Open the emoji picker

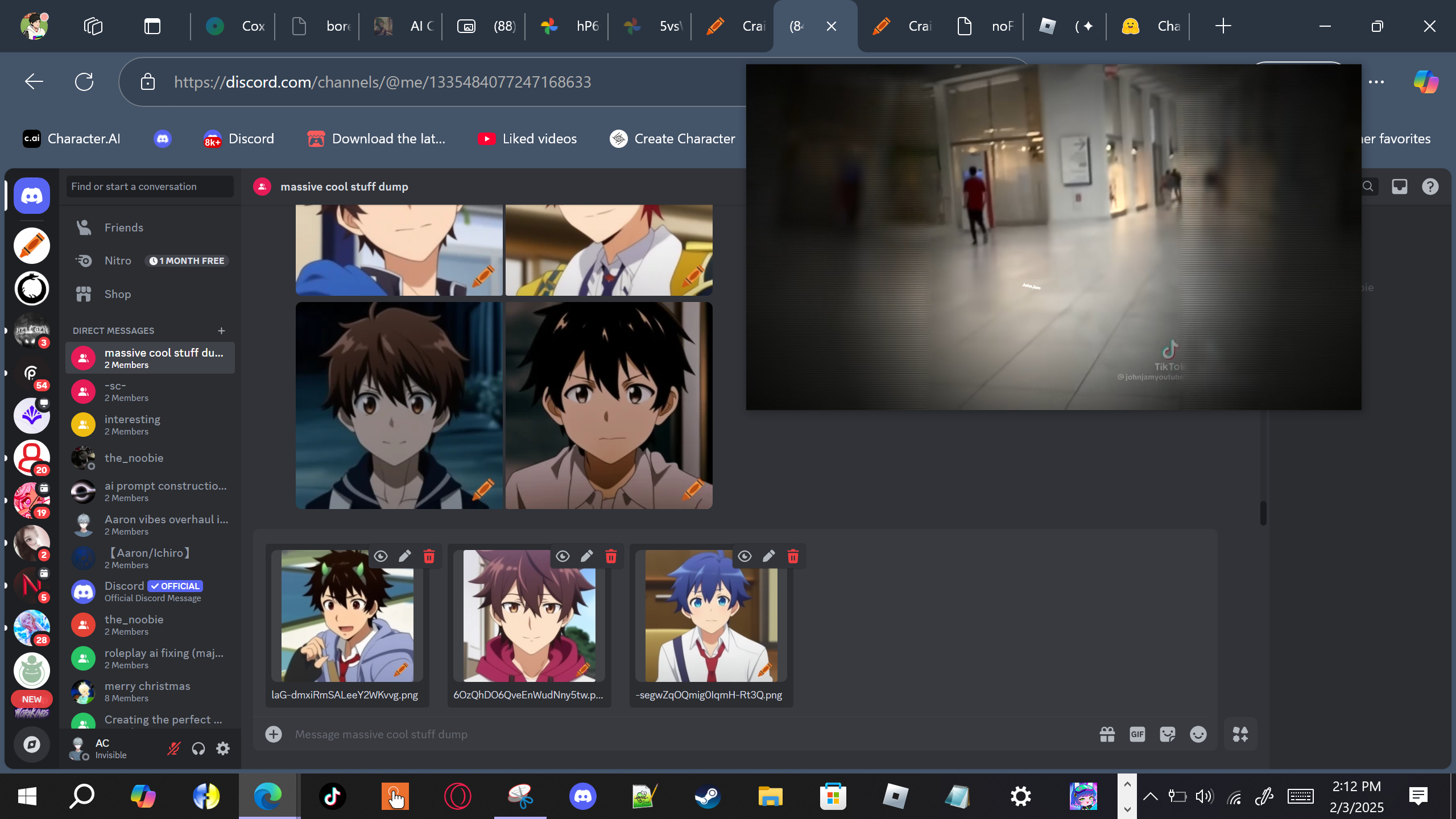point(1198,734)
